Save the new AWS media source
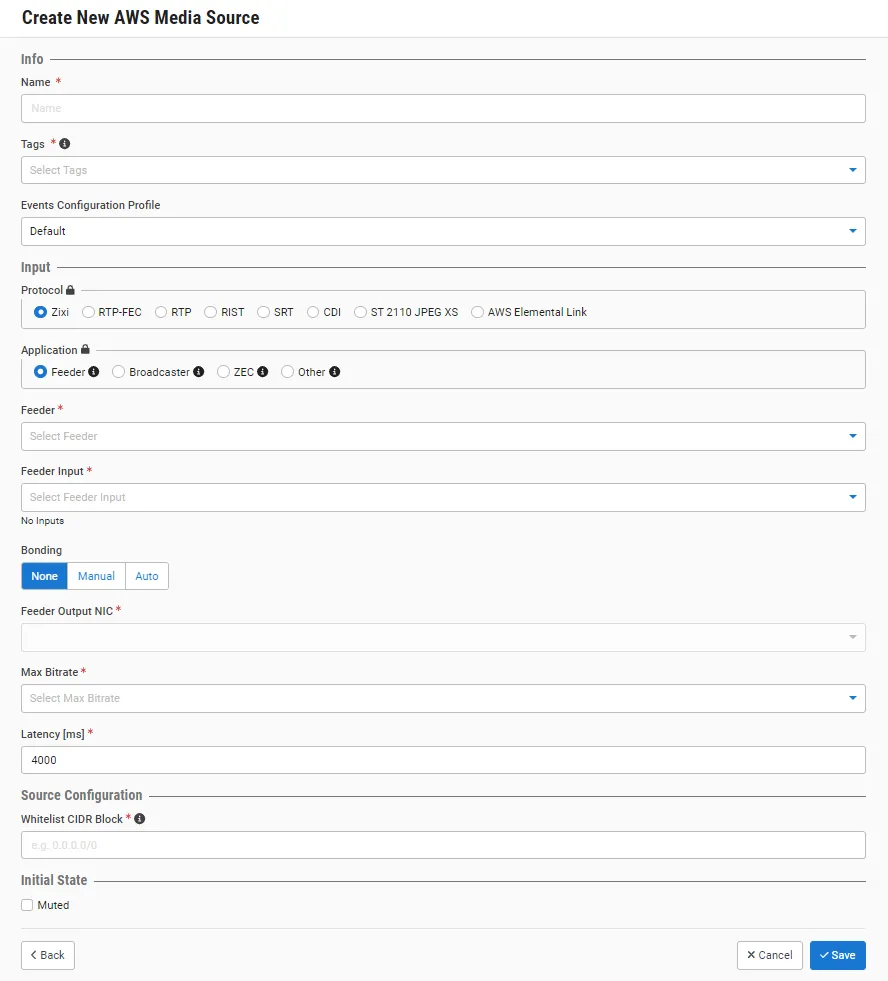The width and height of the screenshot is (888, 981). click(x=838, y=955)
